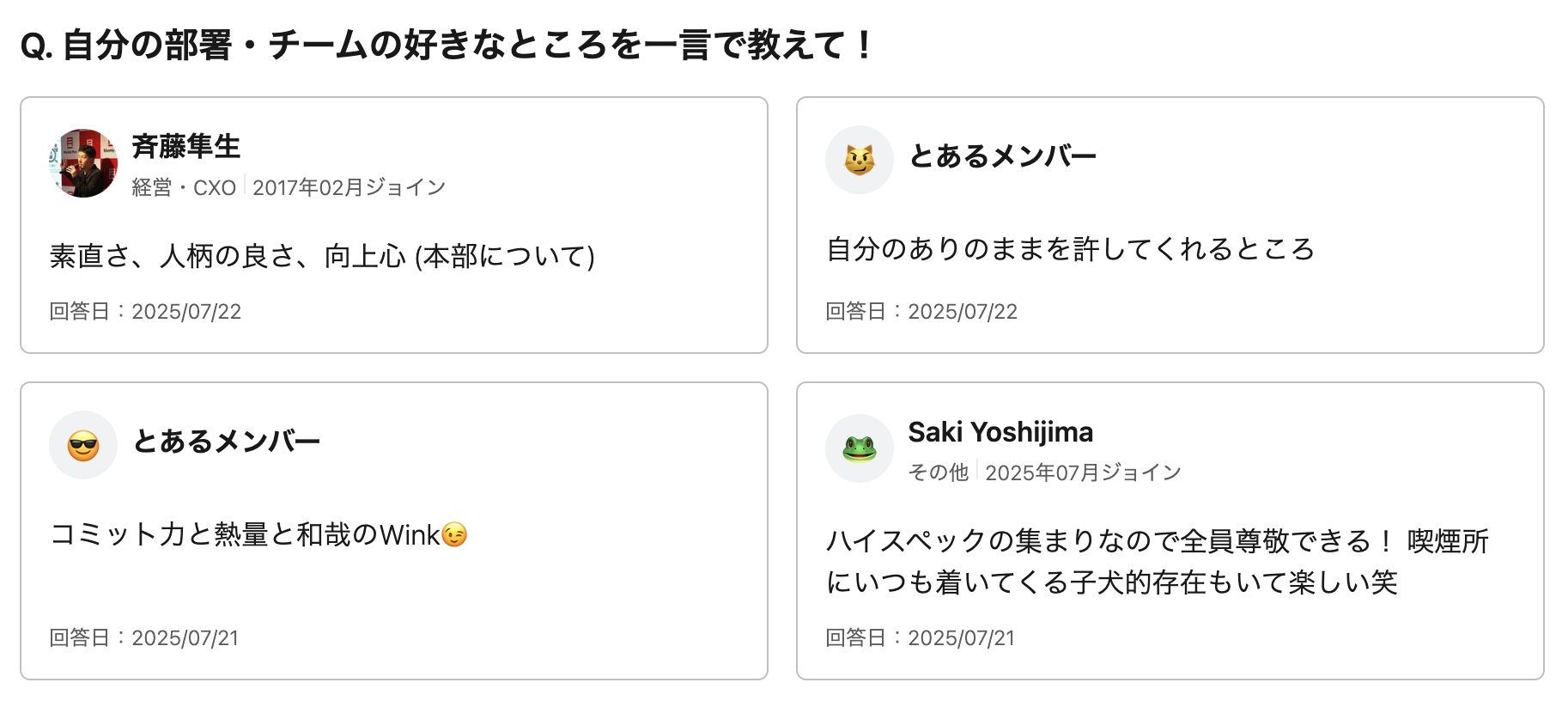Image resolution: width=1568 pixels, height=701 pixels.
Task: Click とあるメンバー name beside cat avatar
Action: 1002,156
